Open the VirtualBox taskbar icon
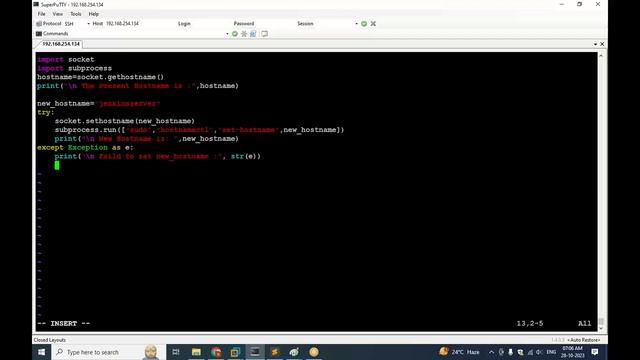The image size is (640, 360). [236, 352]
